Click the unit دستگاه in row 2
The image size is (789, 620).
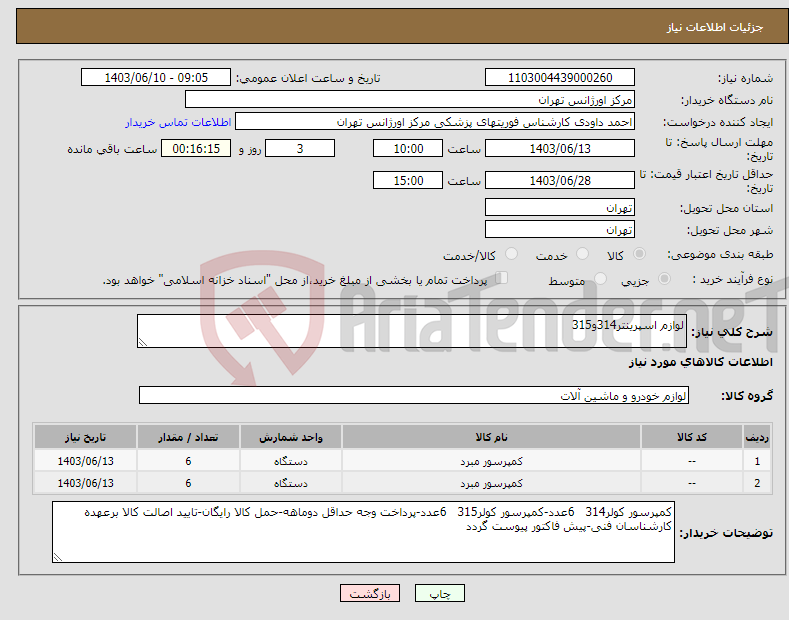291,483
